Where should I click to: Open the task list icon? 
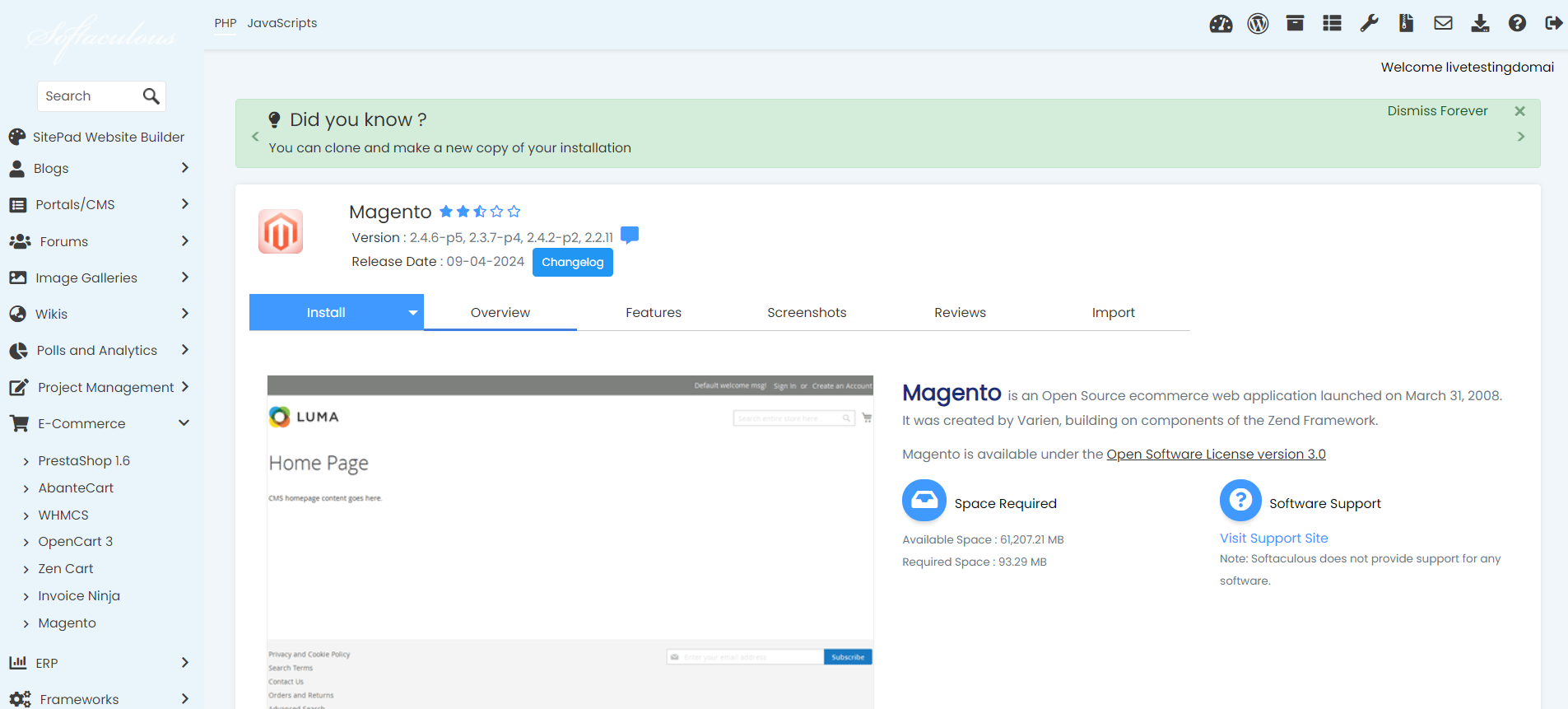[1332, 23]
